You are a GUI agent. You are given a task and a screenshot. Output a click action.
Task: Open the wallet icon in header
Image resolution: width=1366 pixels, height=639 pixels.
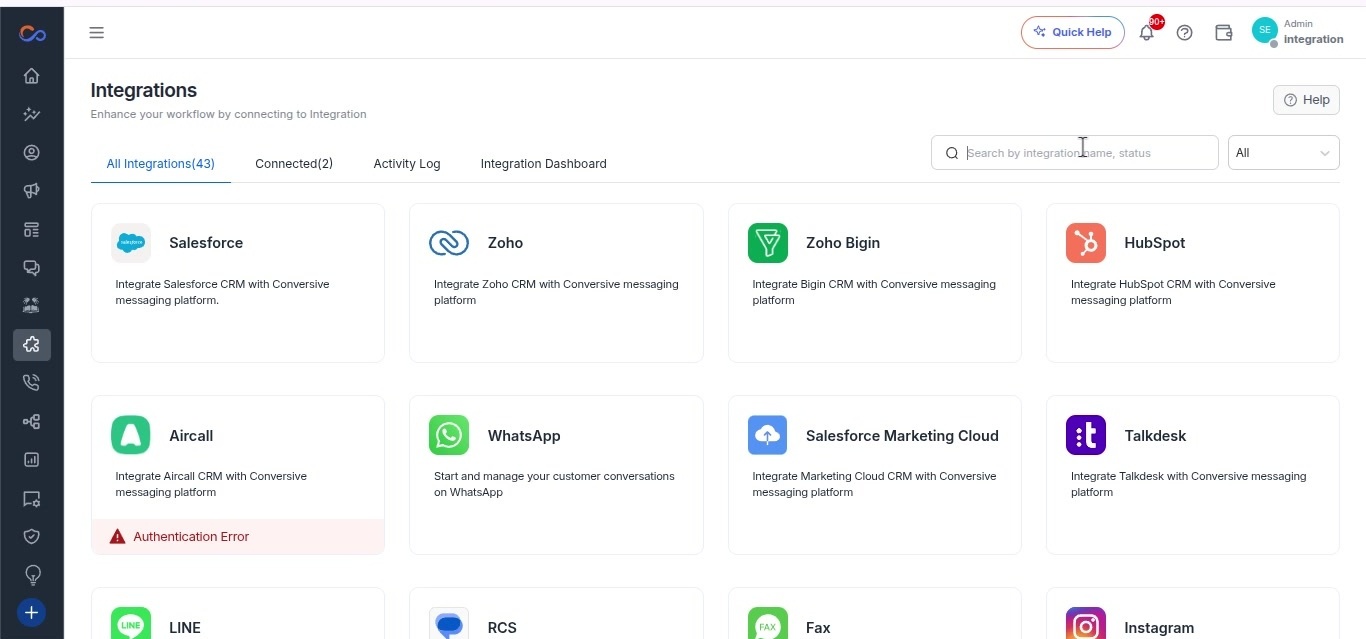coord(1223,33)
